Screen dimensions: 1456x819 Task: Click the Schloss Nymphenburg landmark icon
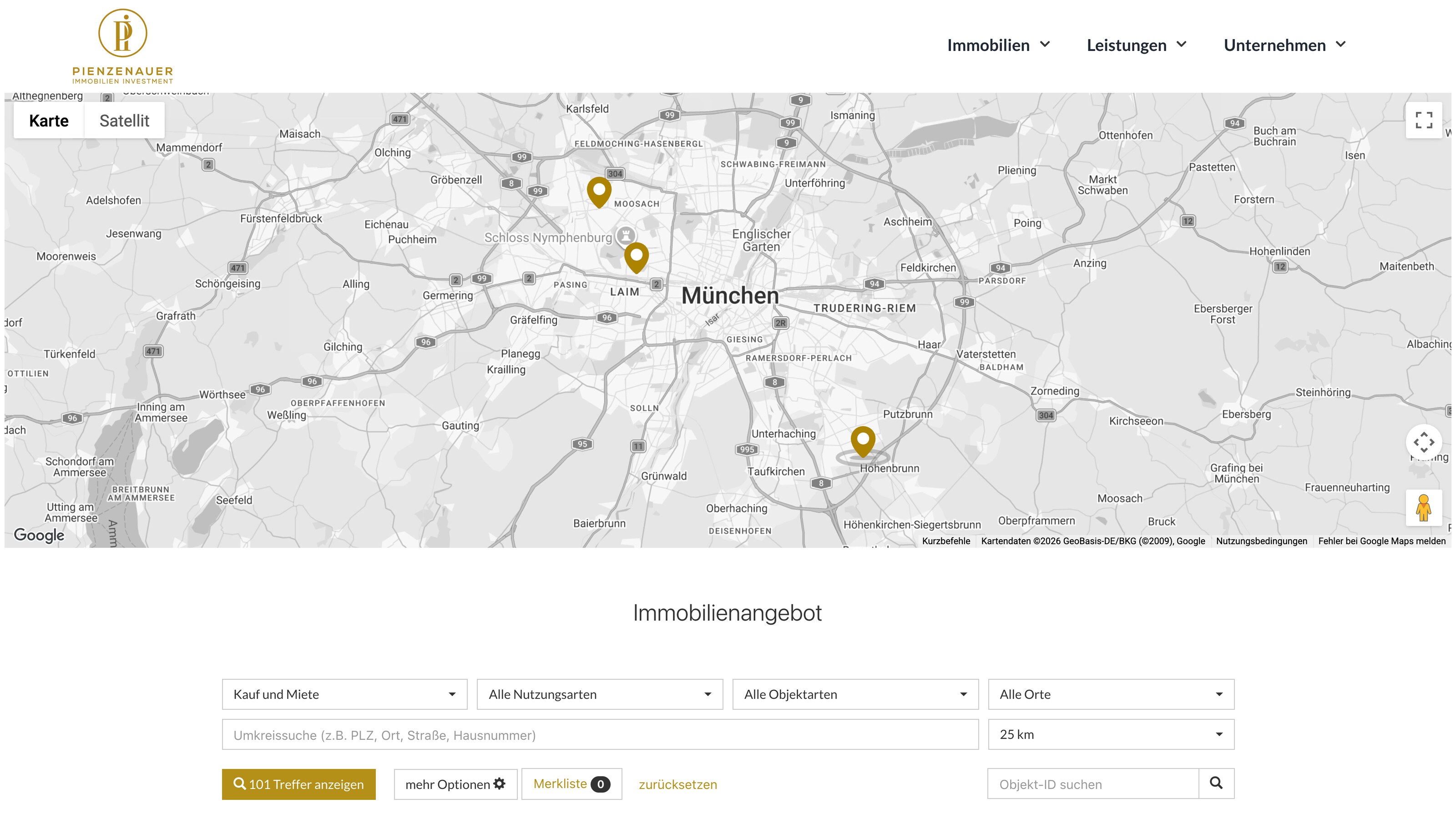[x=626, y=235]
